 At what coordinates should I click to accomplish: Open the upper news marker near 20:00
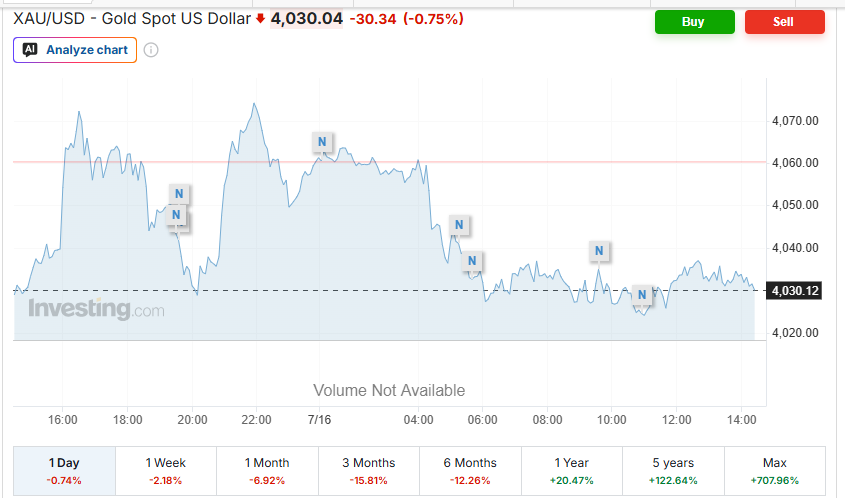click(179, 193)
